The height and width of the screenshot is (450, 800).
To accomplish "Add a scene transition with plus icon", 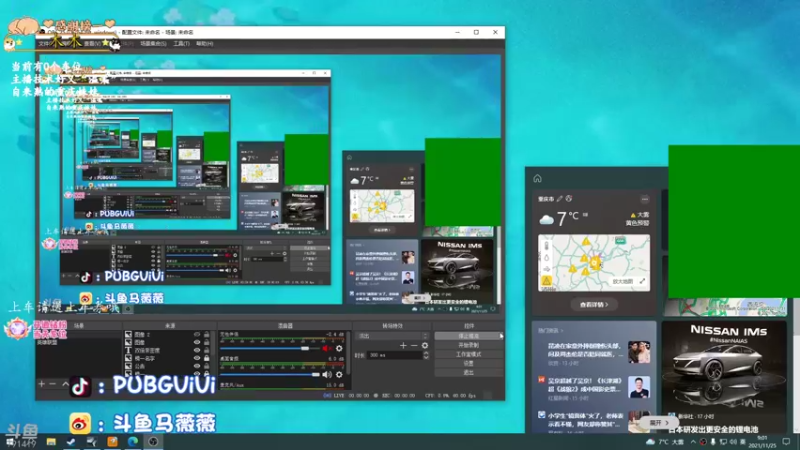I will click(403, 346).
